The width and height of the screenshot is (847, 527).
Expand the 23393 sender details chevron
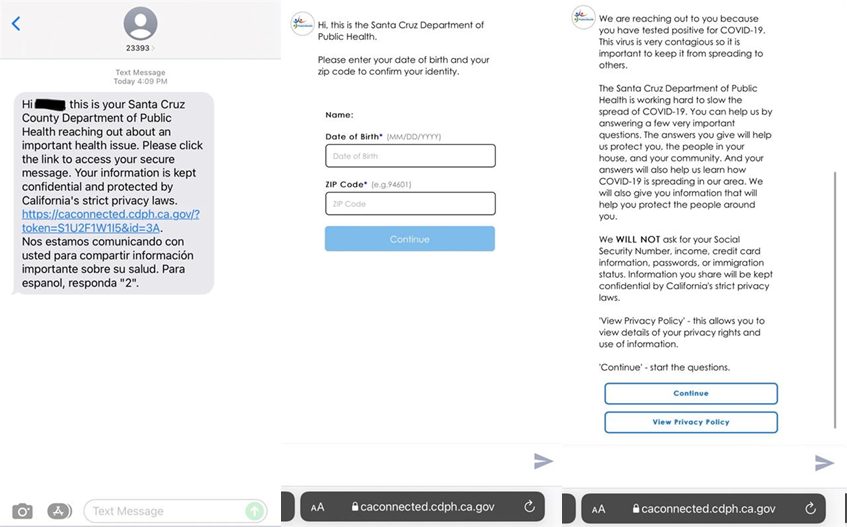(153, 48)
